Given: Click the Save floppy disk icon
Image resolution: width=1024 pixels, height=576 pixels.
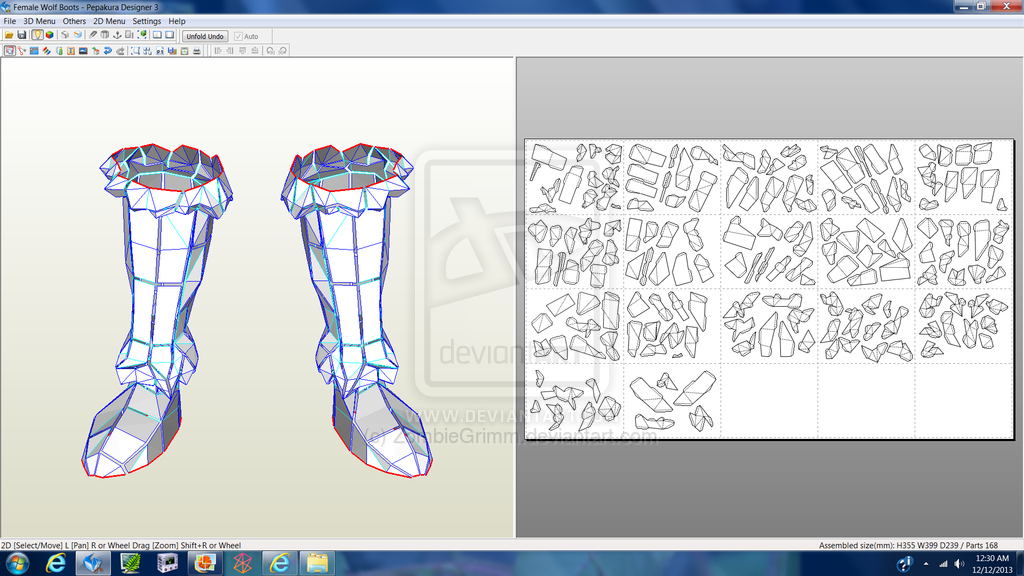Looking at the screenshot, I should (22, 35).
